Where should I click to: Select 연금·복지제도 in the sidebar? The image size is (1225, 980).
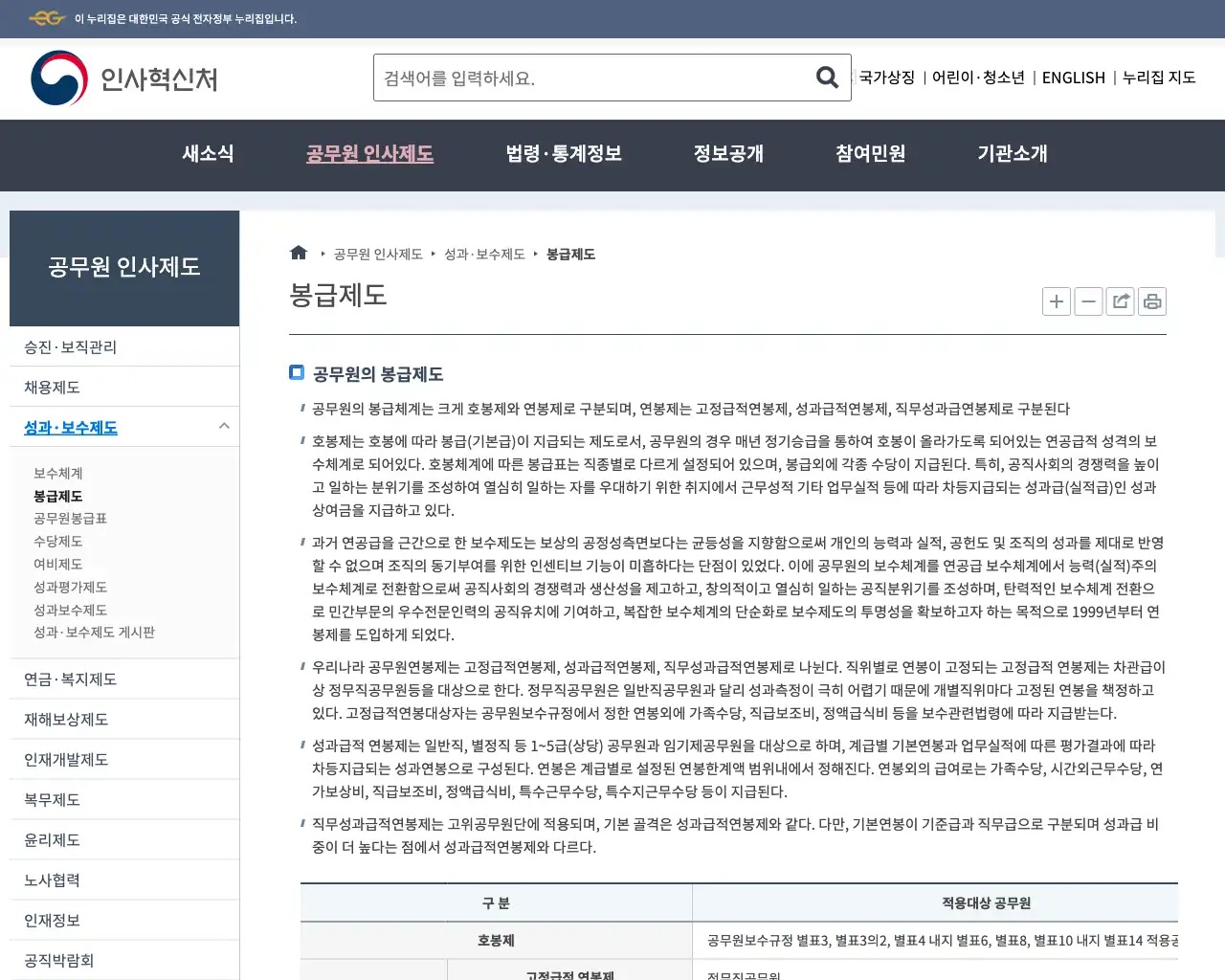pyautogui.click(x=124, y=679)
